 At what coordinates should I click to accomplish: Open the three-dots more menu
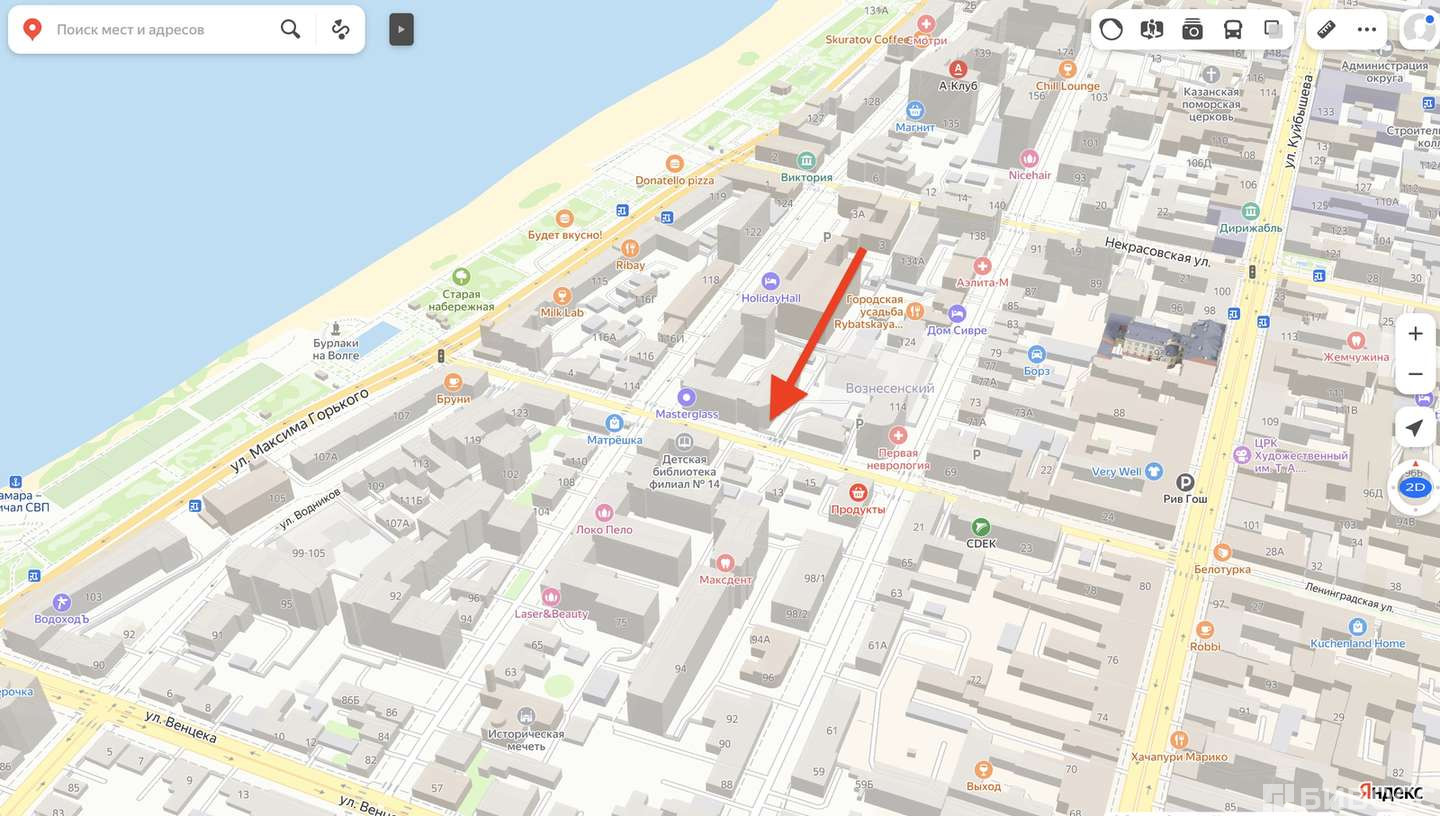(1367, 29)
